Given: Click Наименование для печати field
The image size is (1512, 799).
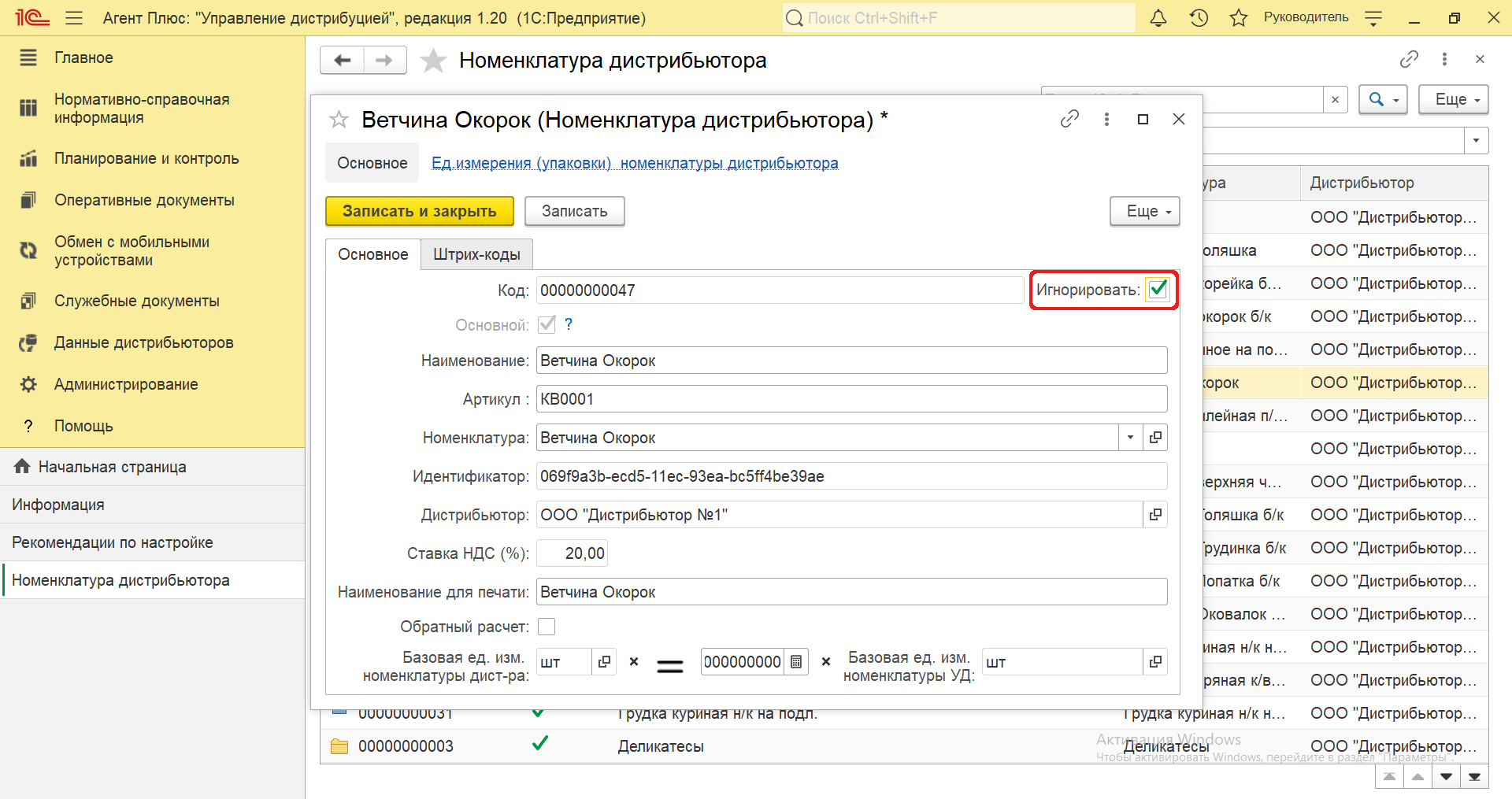Looking at the screenshot, I should point(852,592).
